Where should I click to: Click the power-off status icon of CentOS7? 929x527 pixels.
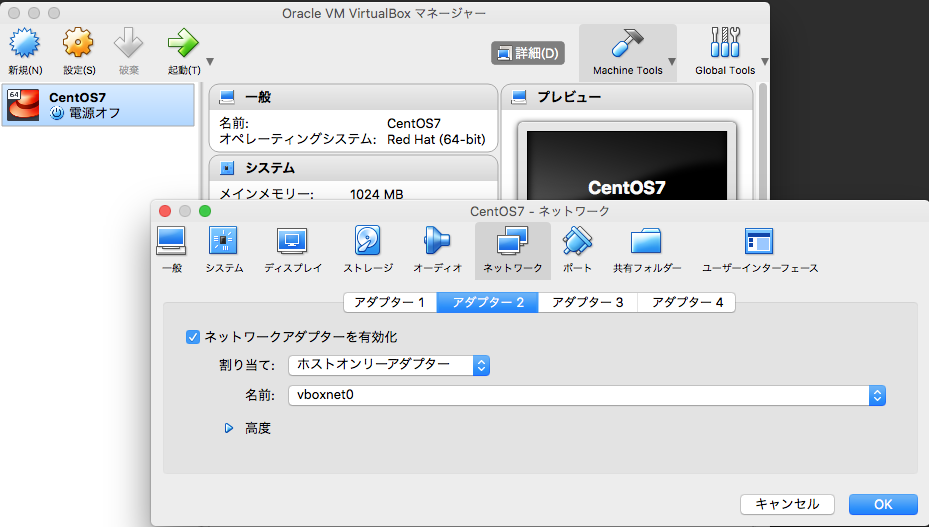[x=57, y=113]
